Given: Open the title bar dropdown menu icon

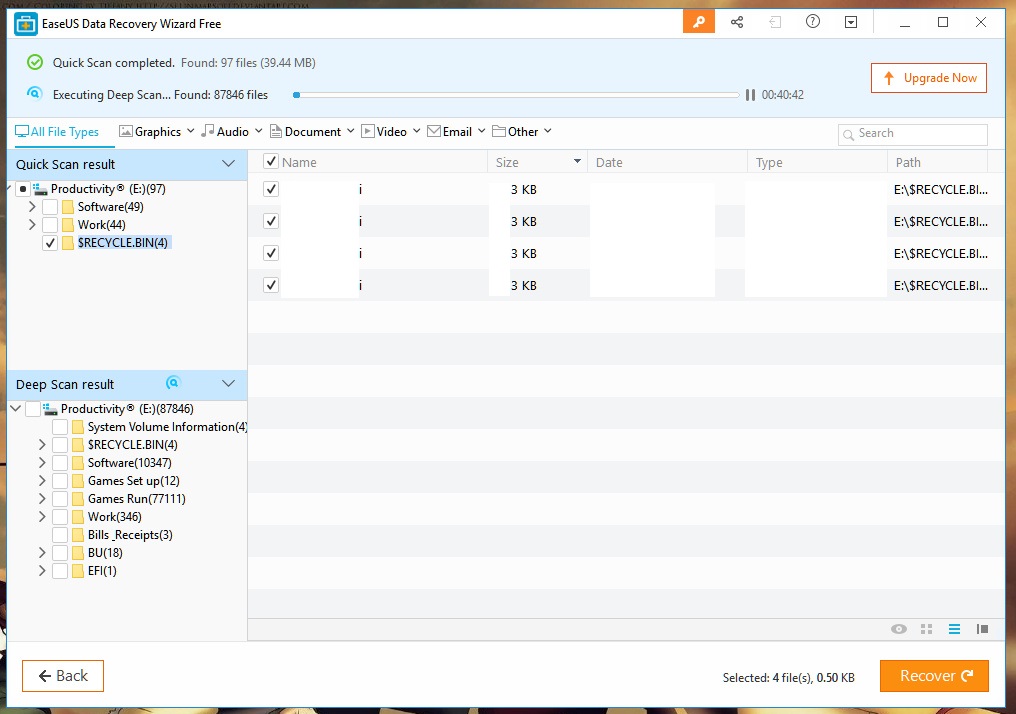Looking at the screenshot, I should point(851,22).
